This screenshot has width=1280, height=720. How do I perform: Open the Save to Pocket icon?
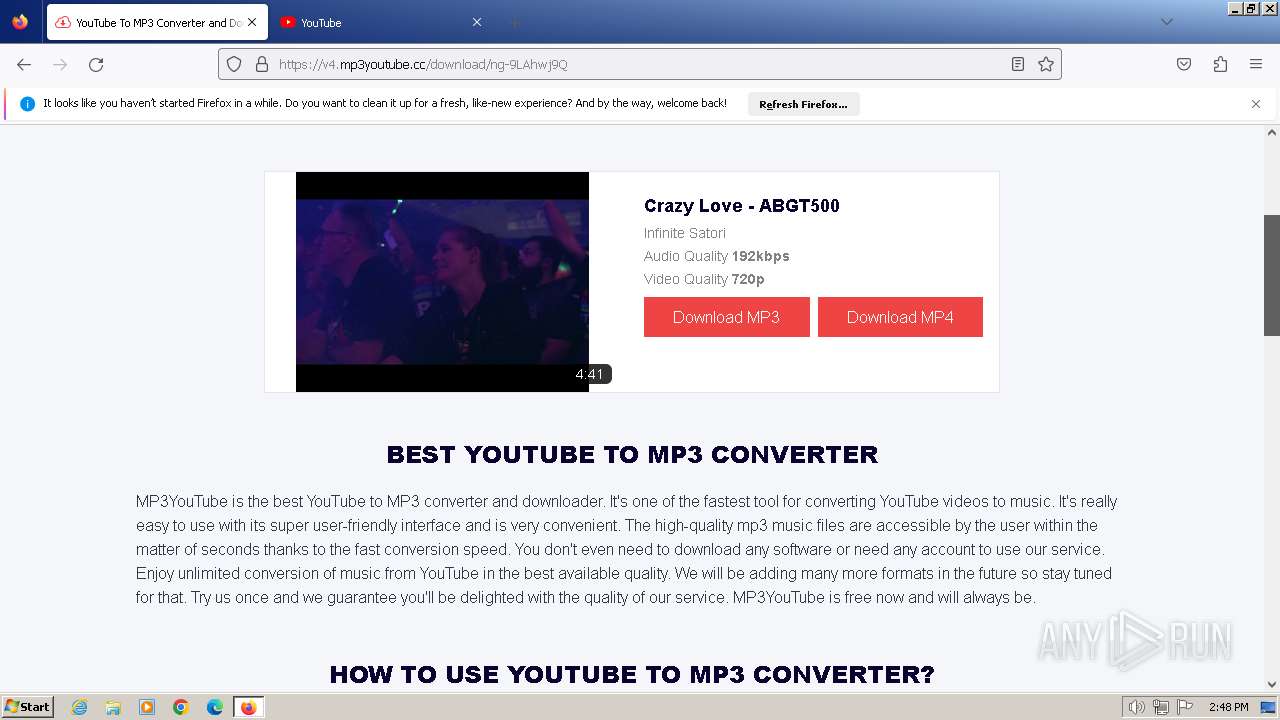1184,64
